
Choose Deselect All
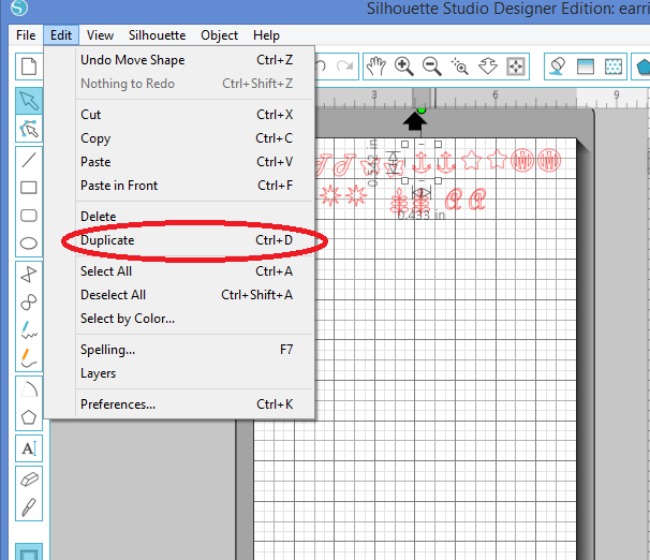point(187,295)
